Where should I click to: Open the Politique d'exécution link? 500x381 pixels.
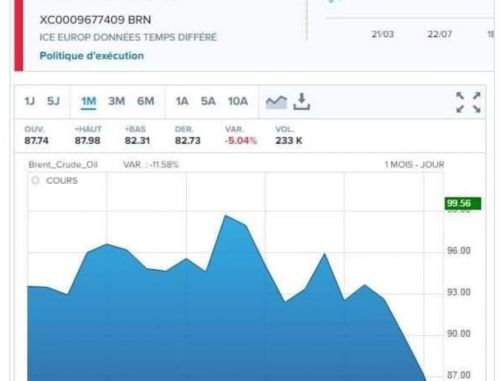click(92, 56)
